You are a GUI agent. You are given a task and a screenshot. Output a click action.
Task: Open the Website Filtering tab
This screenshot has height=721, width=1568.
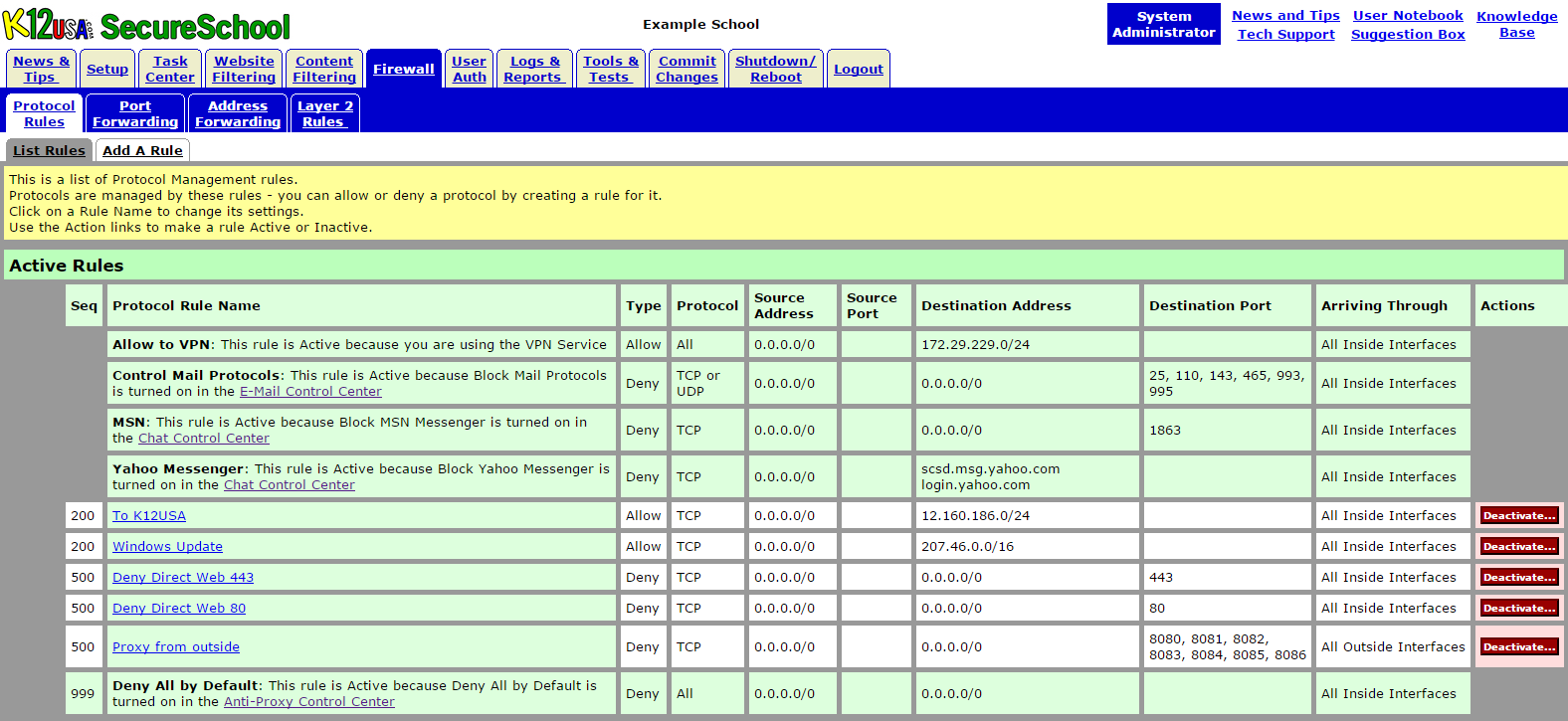pyautogui.click(x=244, y=69)
